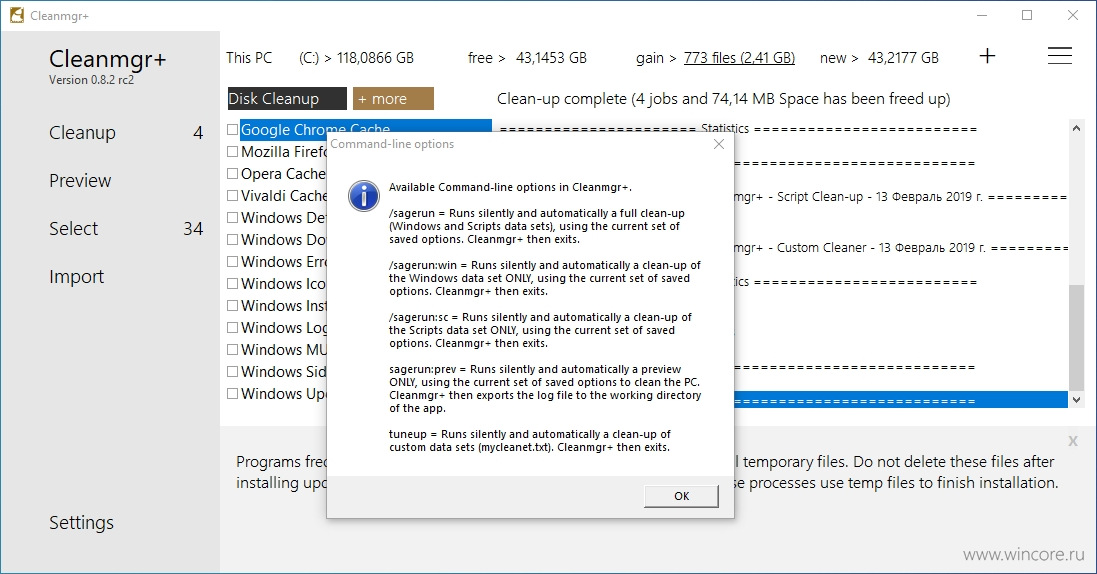This screenshot has width=1097, height=574.
Task: Check the Windows Side item checkbox
Action: click(x=232, y=372)
